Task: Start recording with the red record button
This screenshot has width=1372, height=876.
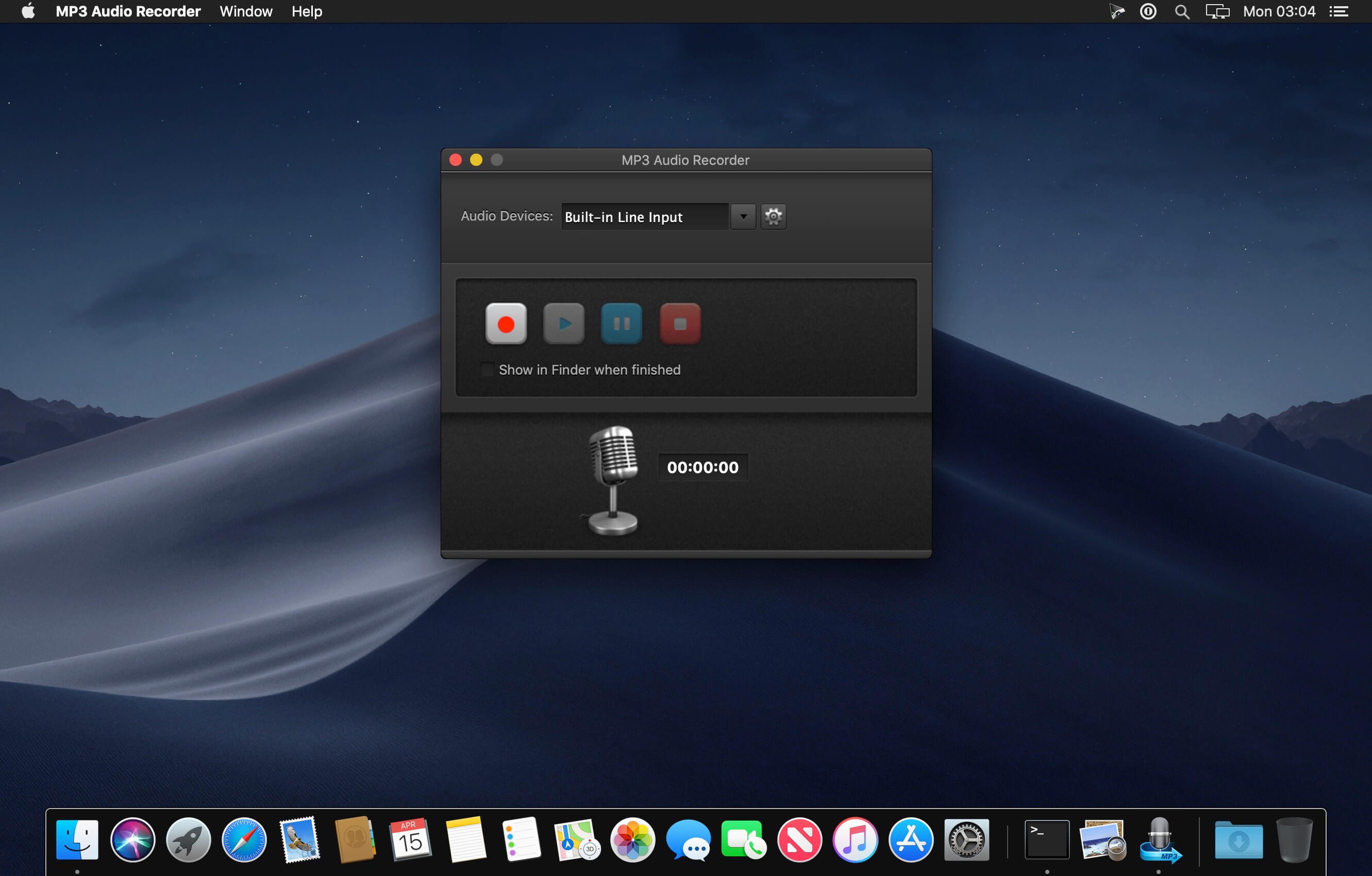Action: point(506,324)
